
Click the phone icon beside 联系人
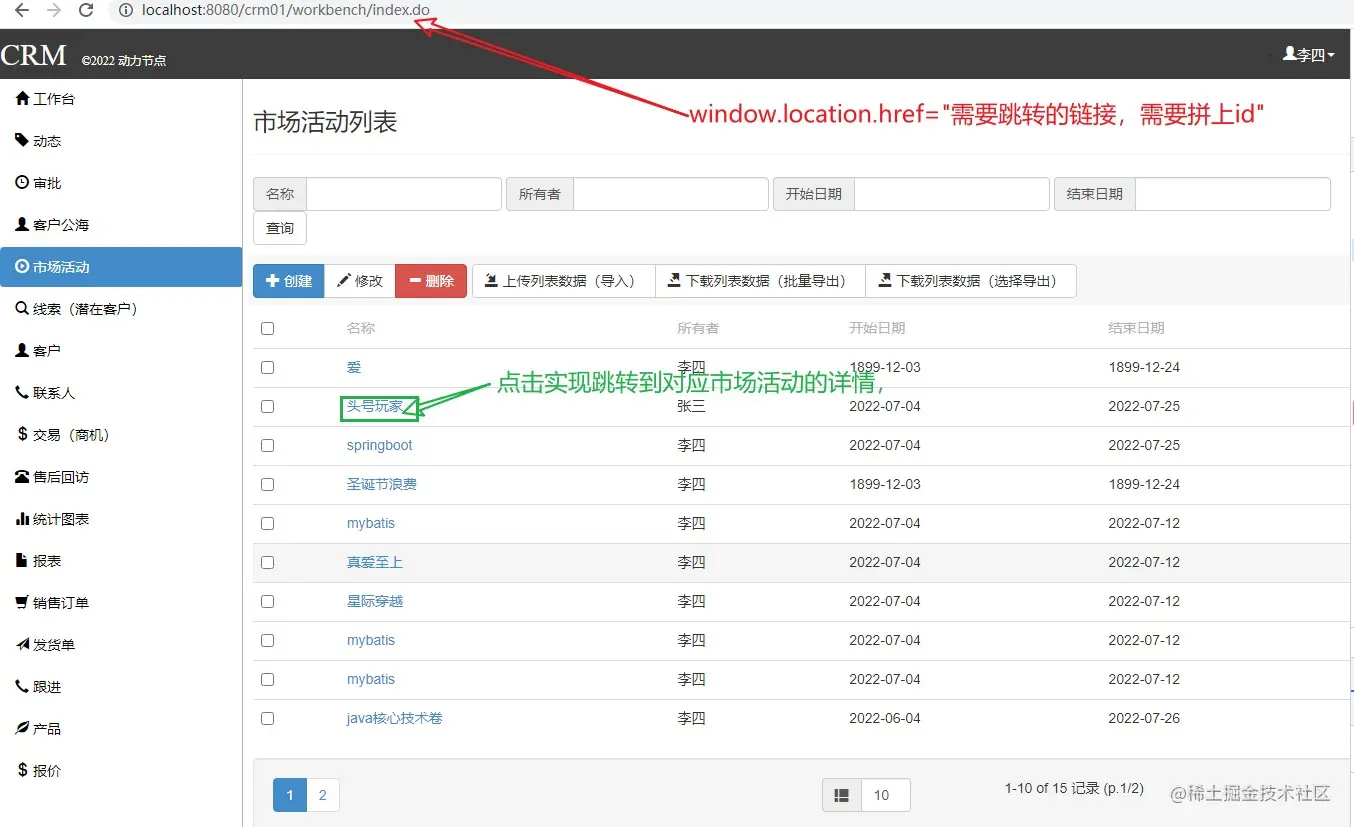pos(22,392)
